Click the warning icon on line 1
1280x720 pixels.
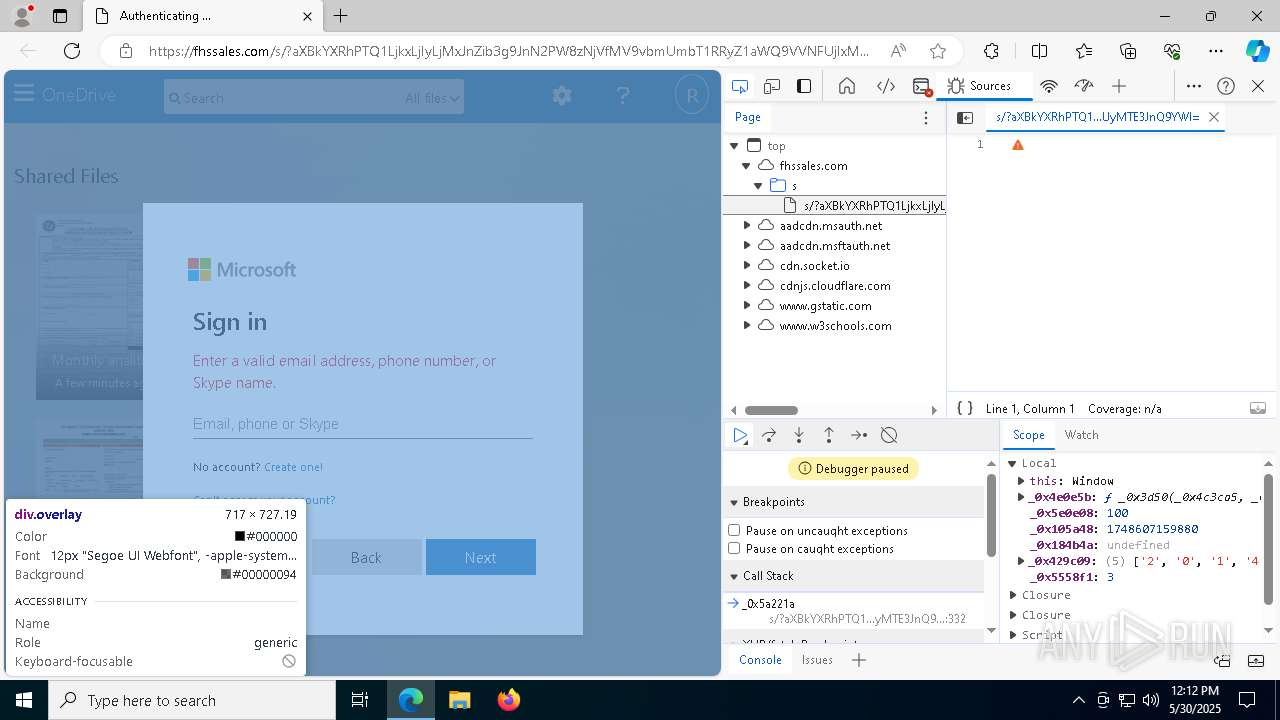pyautogui.click(x=1018, y=145)
